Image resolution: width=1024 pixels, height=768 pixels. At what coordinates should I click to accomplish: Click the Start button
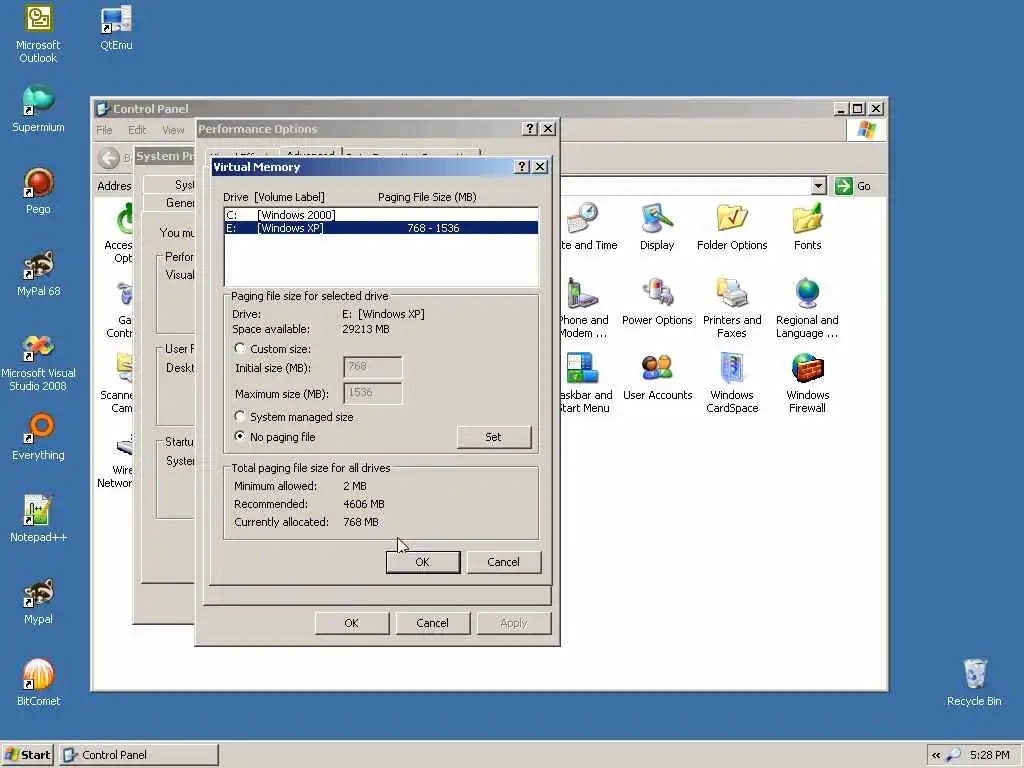point(27,755)
